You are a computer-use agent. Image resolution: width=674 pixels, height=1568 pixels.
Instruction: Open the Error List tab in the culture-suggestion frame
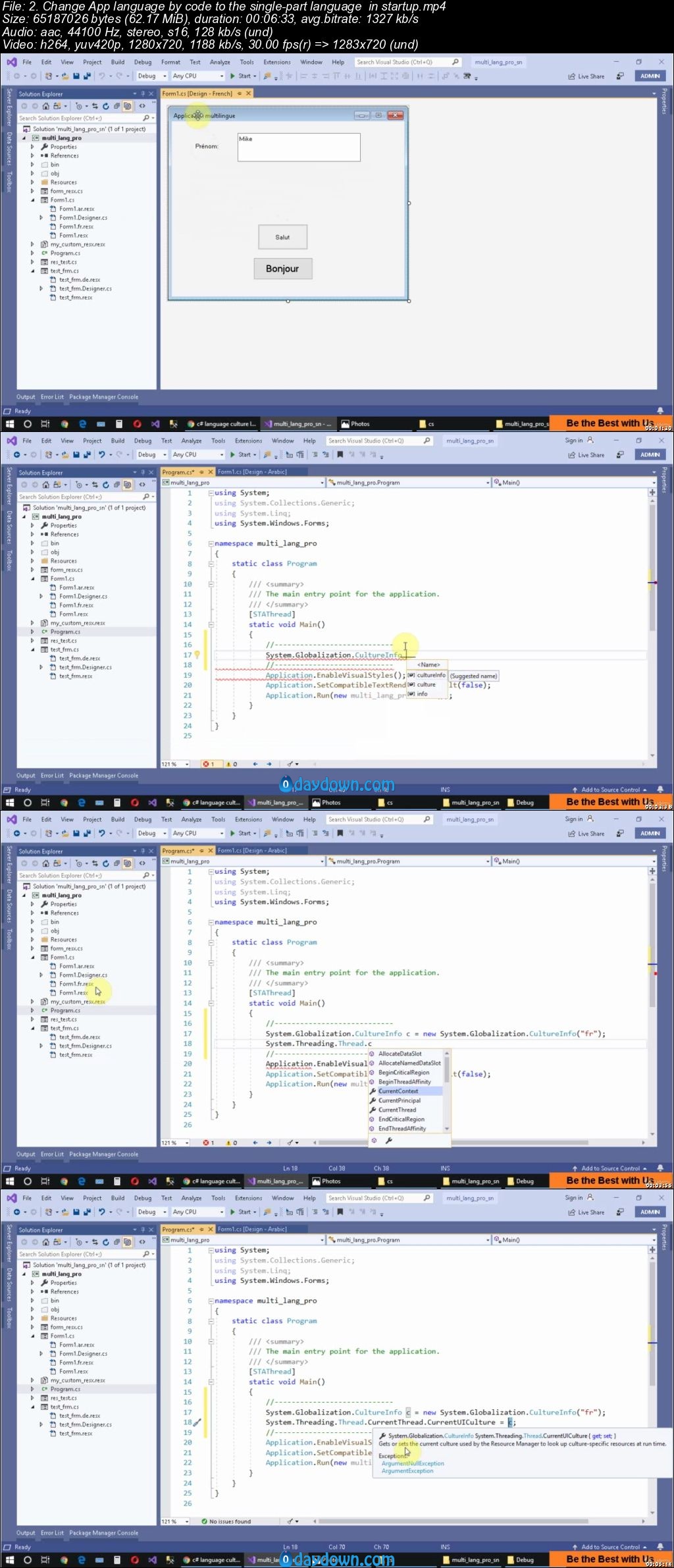tap(52, 776)
